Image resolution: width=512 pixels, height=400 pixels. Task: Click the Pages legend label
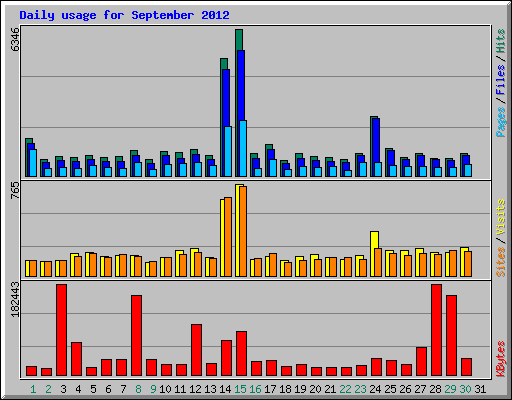[501, 122]
